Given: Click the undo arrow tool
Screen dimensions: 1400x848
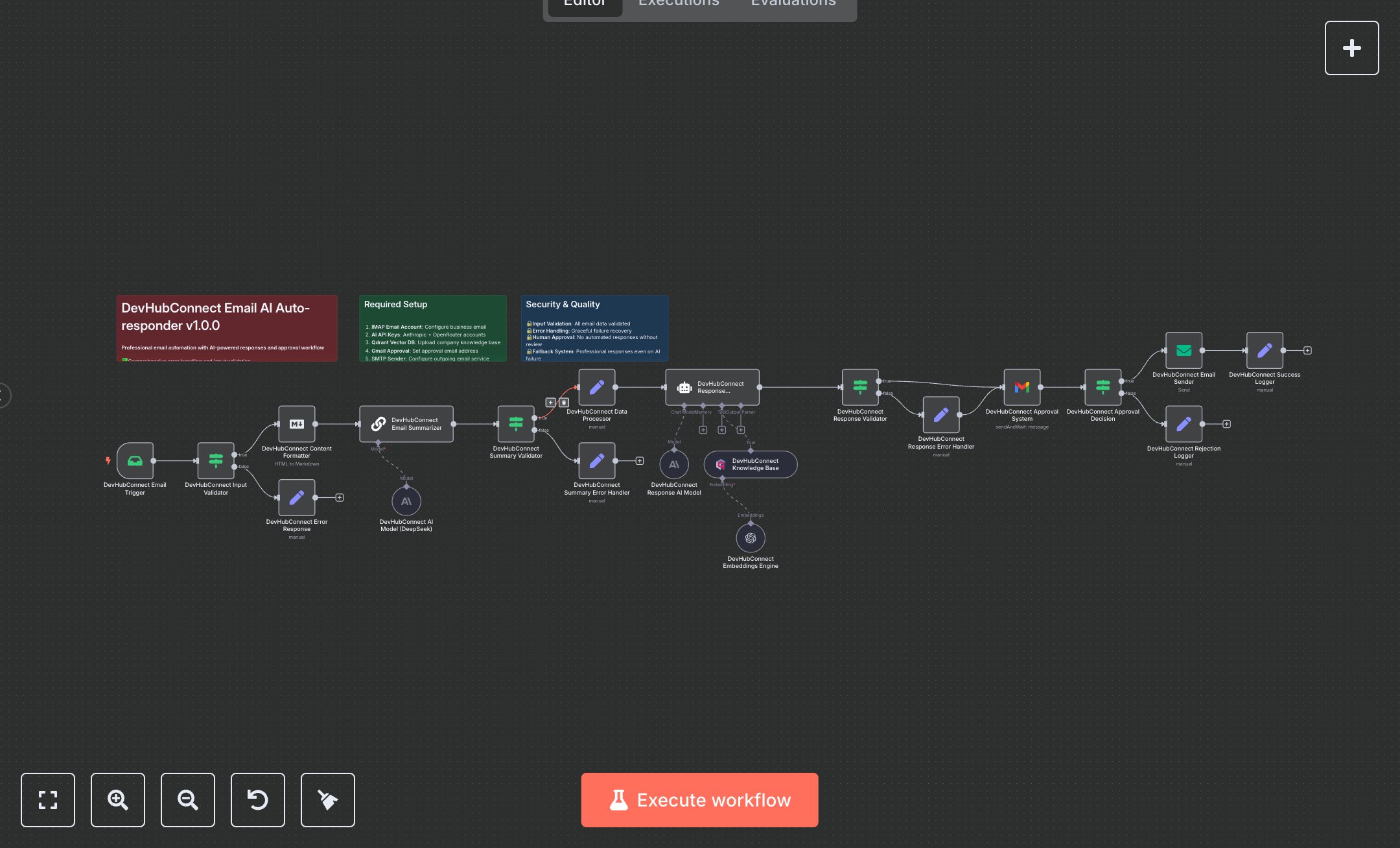Looking at the screenshot, I should tap(257, 800).
